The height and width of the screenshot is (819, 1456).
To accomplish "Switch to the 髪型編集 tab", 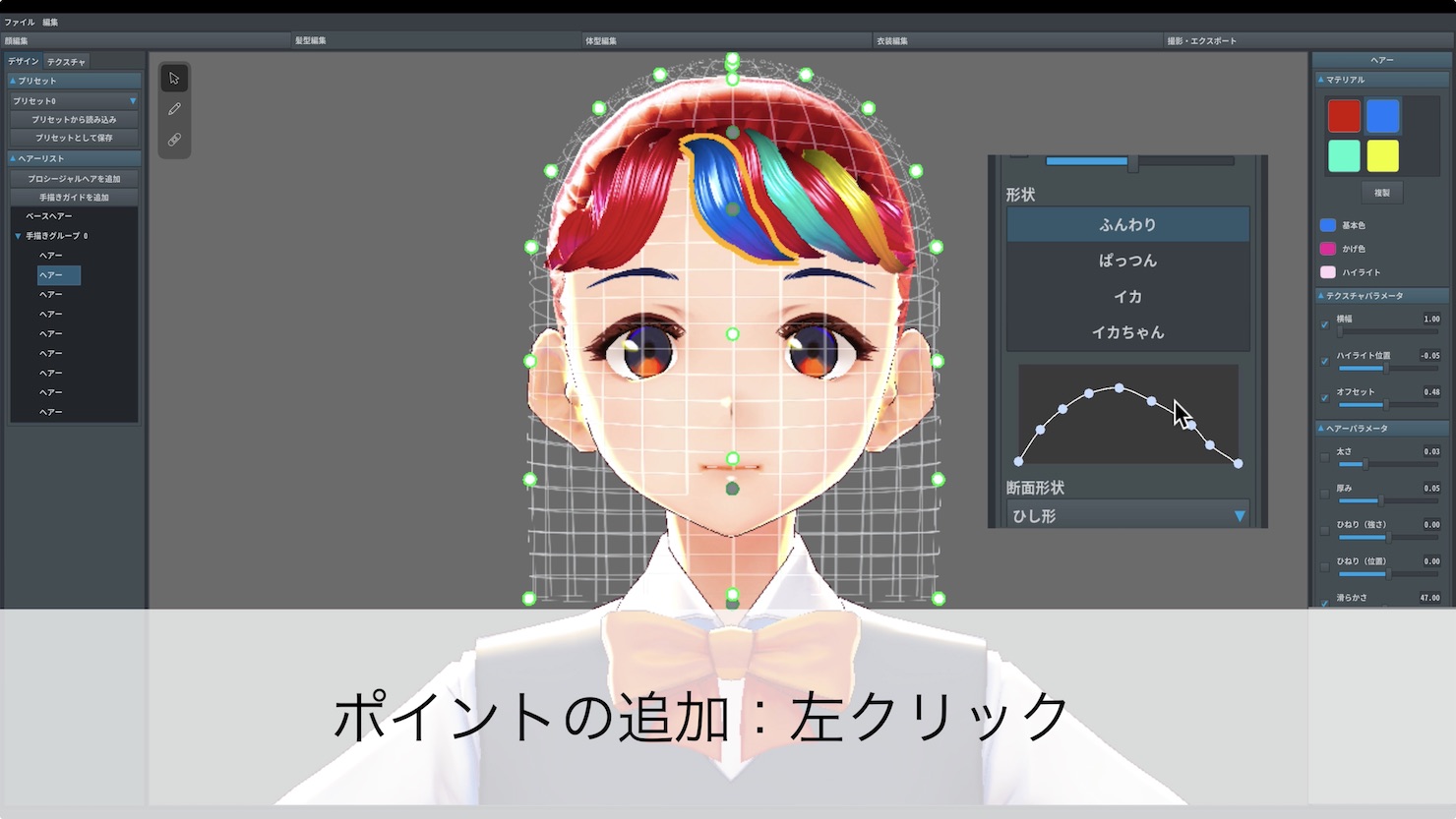I will (x=436, y=40).
